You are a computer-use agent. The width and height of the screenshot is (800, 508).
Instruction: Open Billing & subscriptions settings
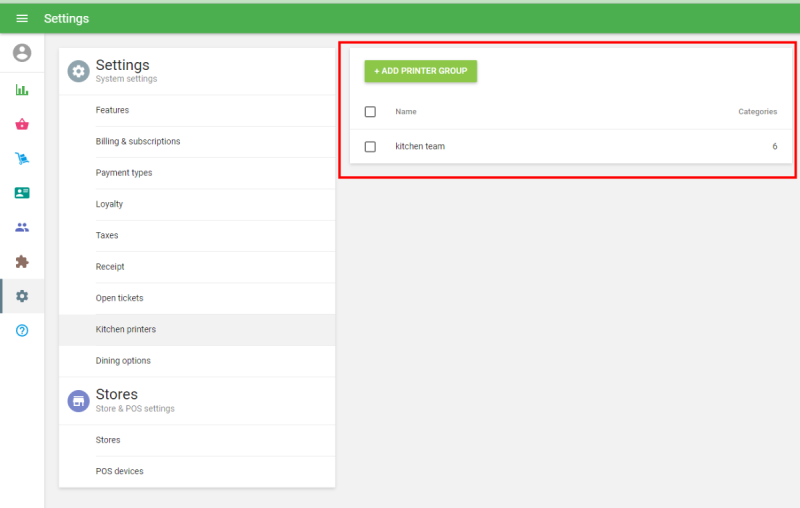138,142
